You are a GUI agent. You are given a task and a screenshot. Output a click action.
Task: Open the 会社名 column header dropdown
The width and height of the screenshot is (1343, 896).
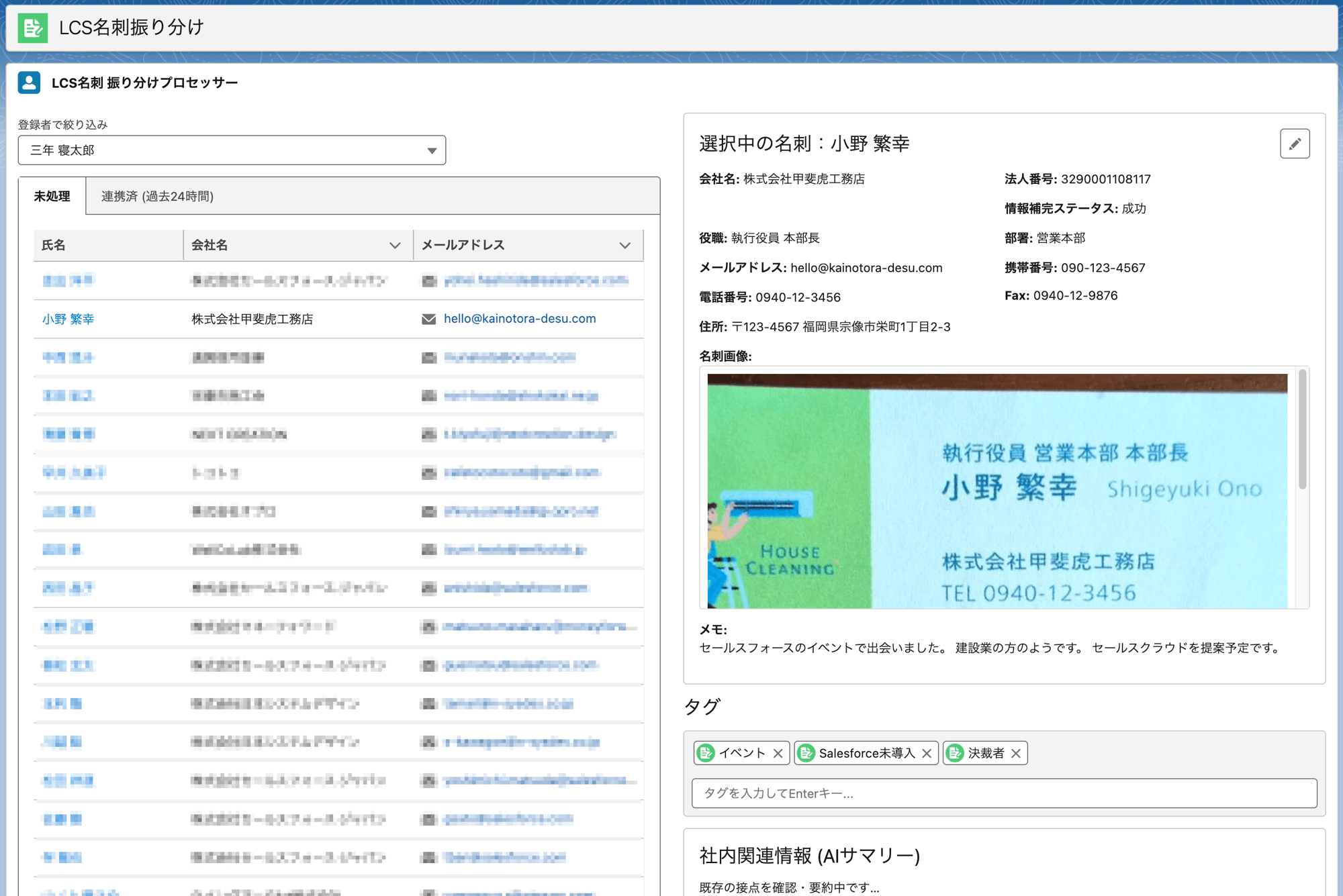click(395, 245)
